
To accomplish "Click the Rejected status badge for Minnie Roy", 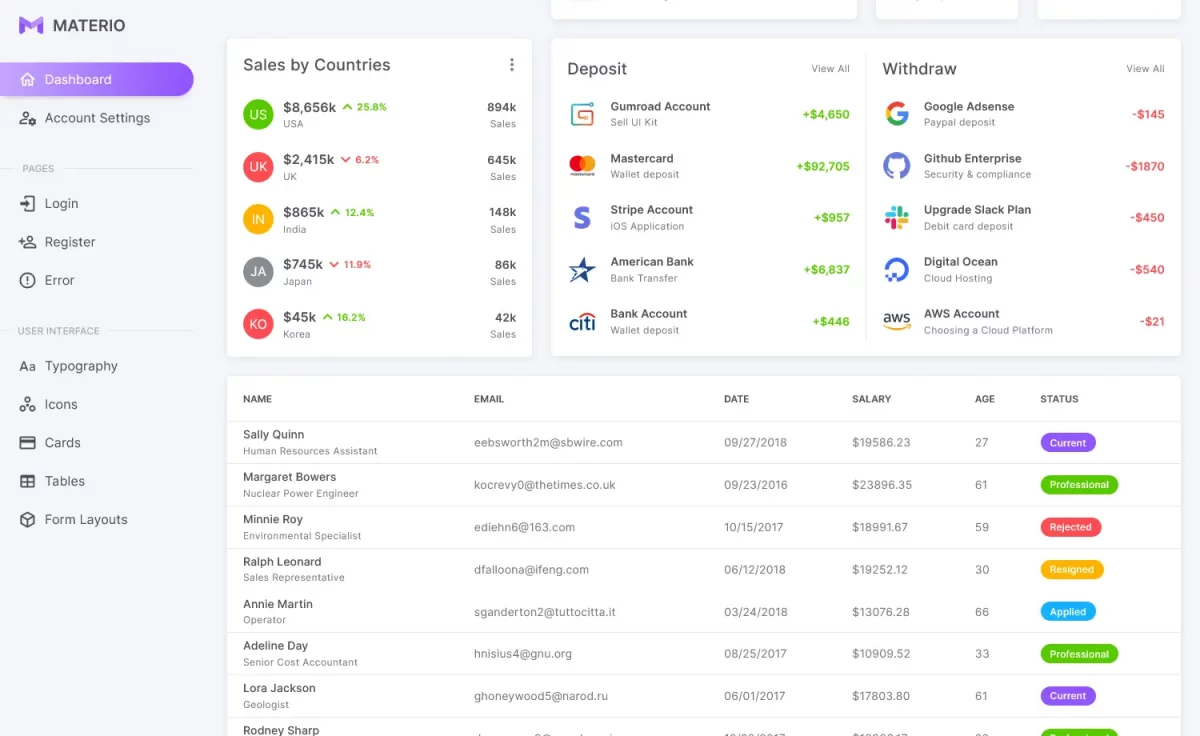I will click(1071, 527).
